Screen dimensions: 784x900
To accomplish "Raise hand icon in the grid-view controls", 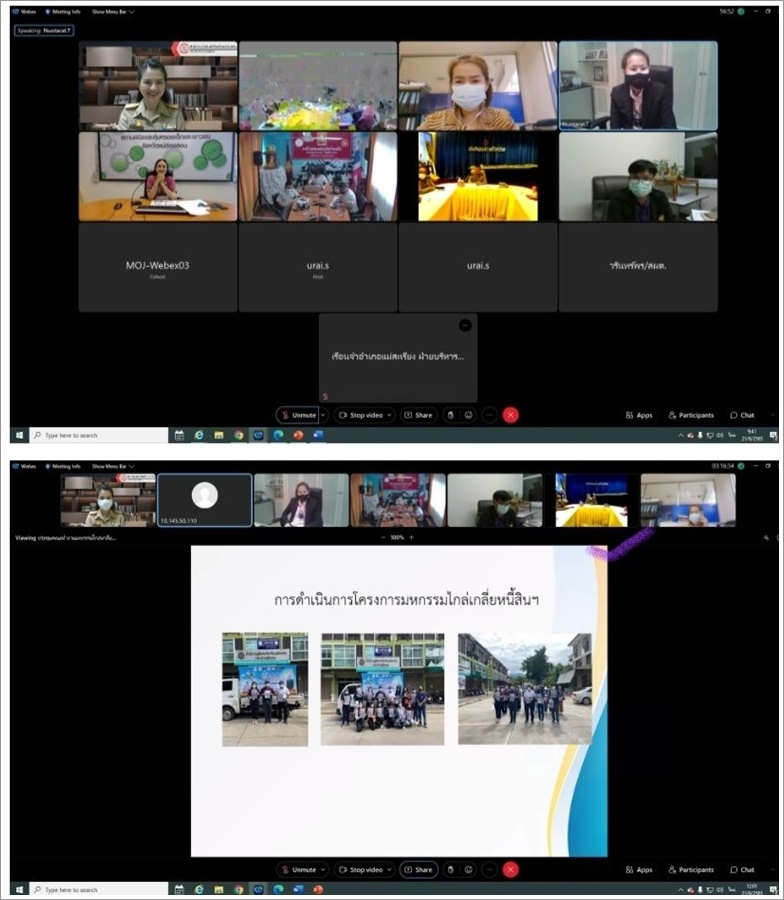I will (x=451, y=415).
